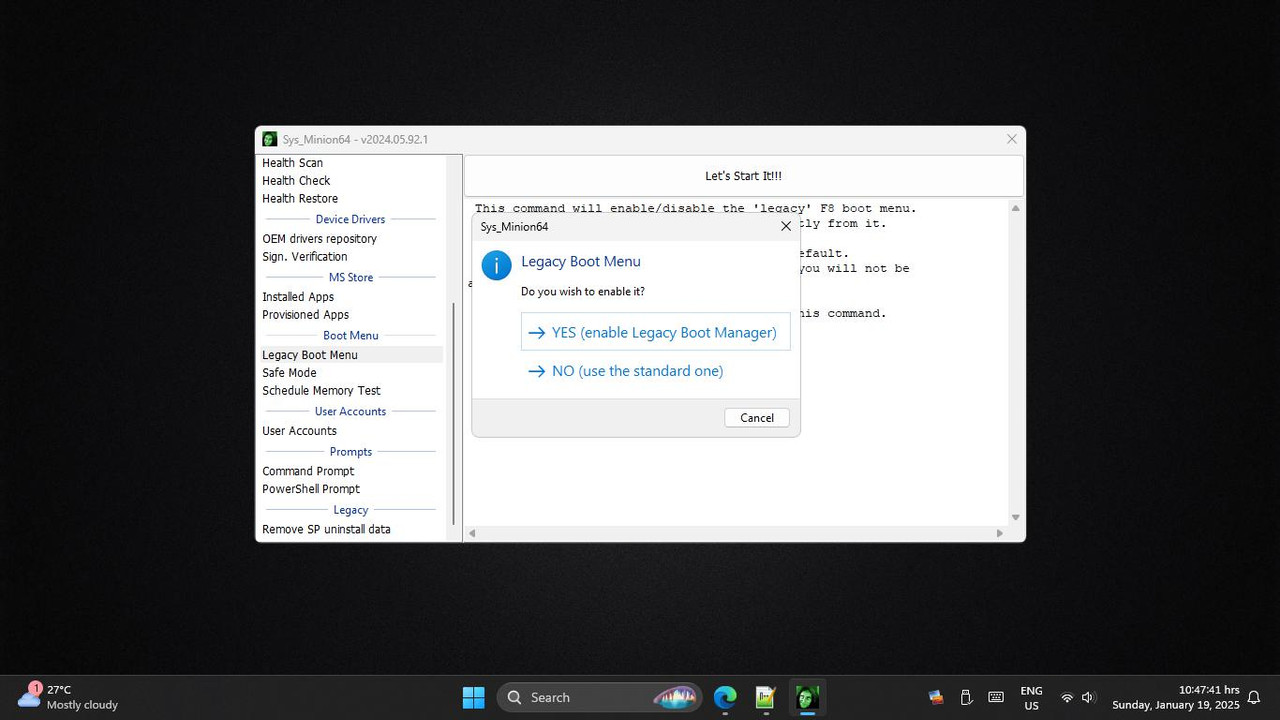The height and width of the screenshot is (720, 1280).
Task: Run Health Scan from the sidebar
Action: coord(292,162)
